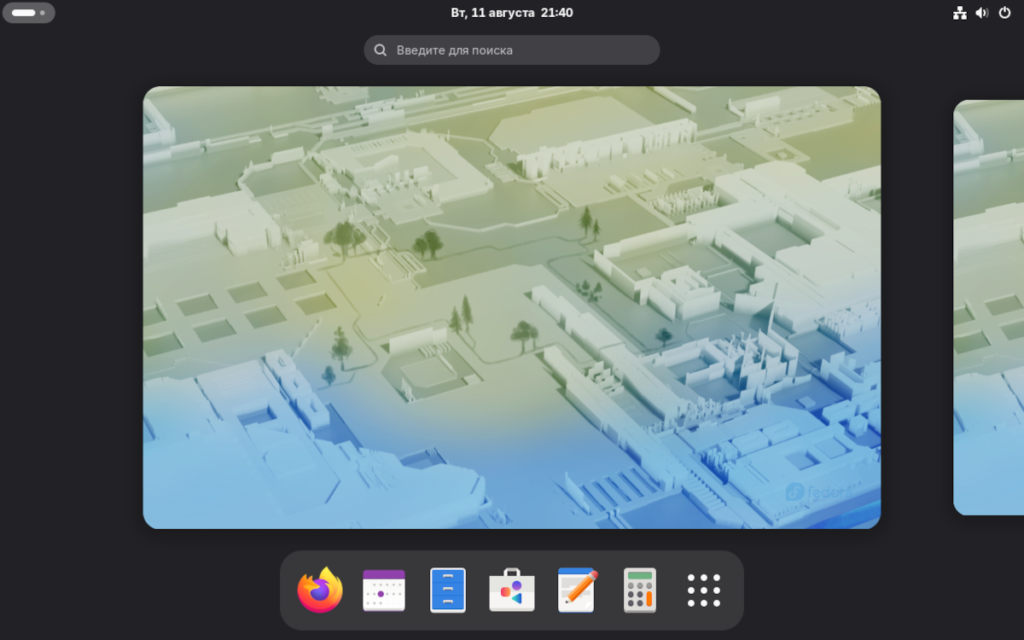Open the Calculator app
This screenshot has height=640, width=1024.
[640, 590]
